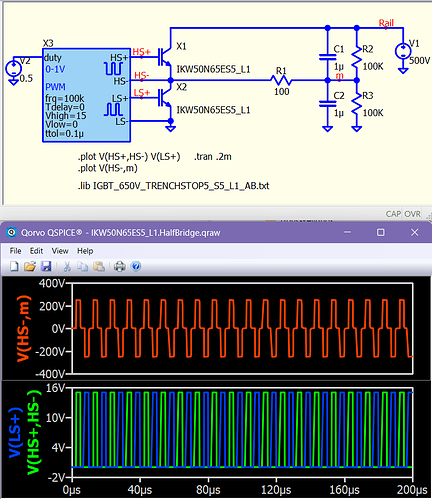Screen dimensions: 432x499
Task: Select resistor R1 in the schematic
Action: (281, 80)
